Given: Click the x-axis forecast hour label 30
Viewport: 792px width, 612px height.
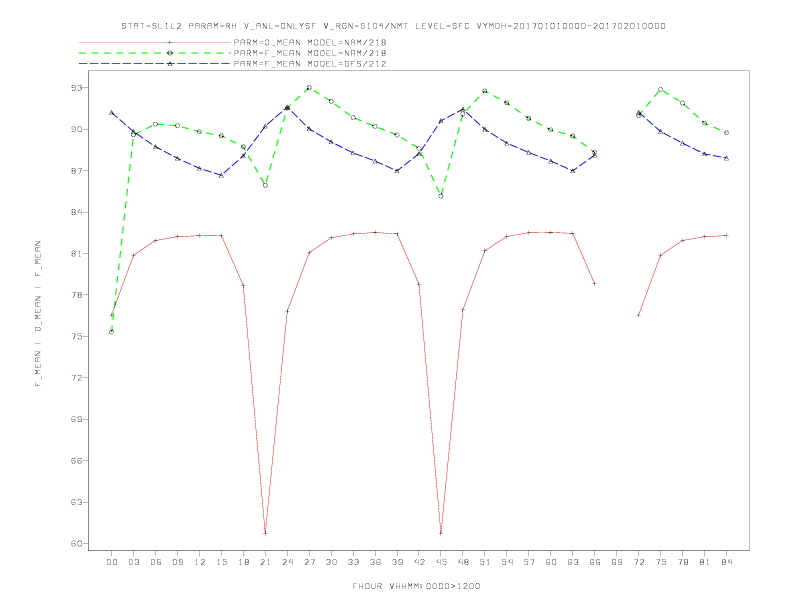Looking at the screenshot, I should [x=331, y=562].
